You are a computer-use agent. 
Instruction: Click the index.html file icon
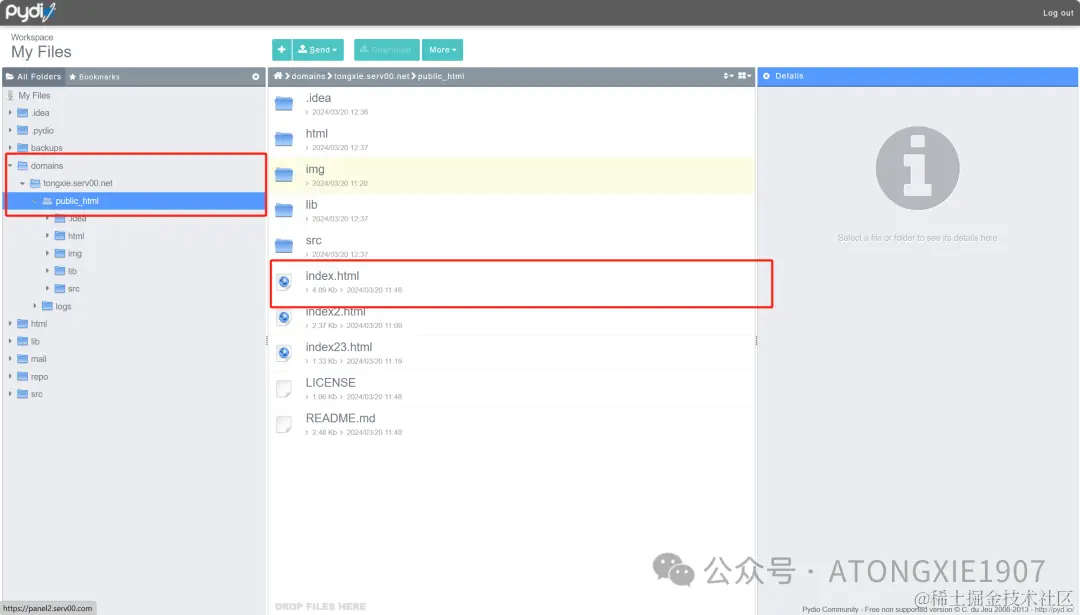284,282
